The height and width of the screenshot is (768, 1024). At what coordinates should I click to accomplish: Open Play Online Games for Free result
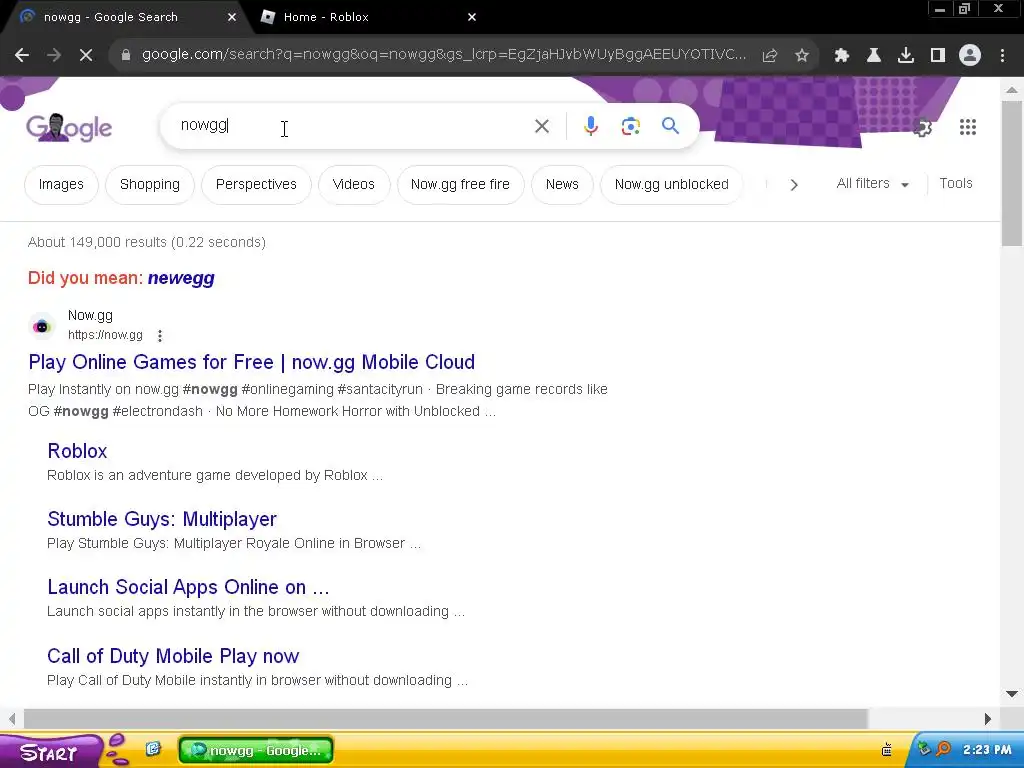[251, 362]
